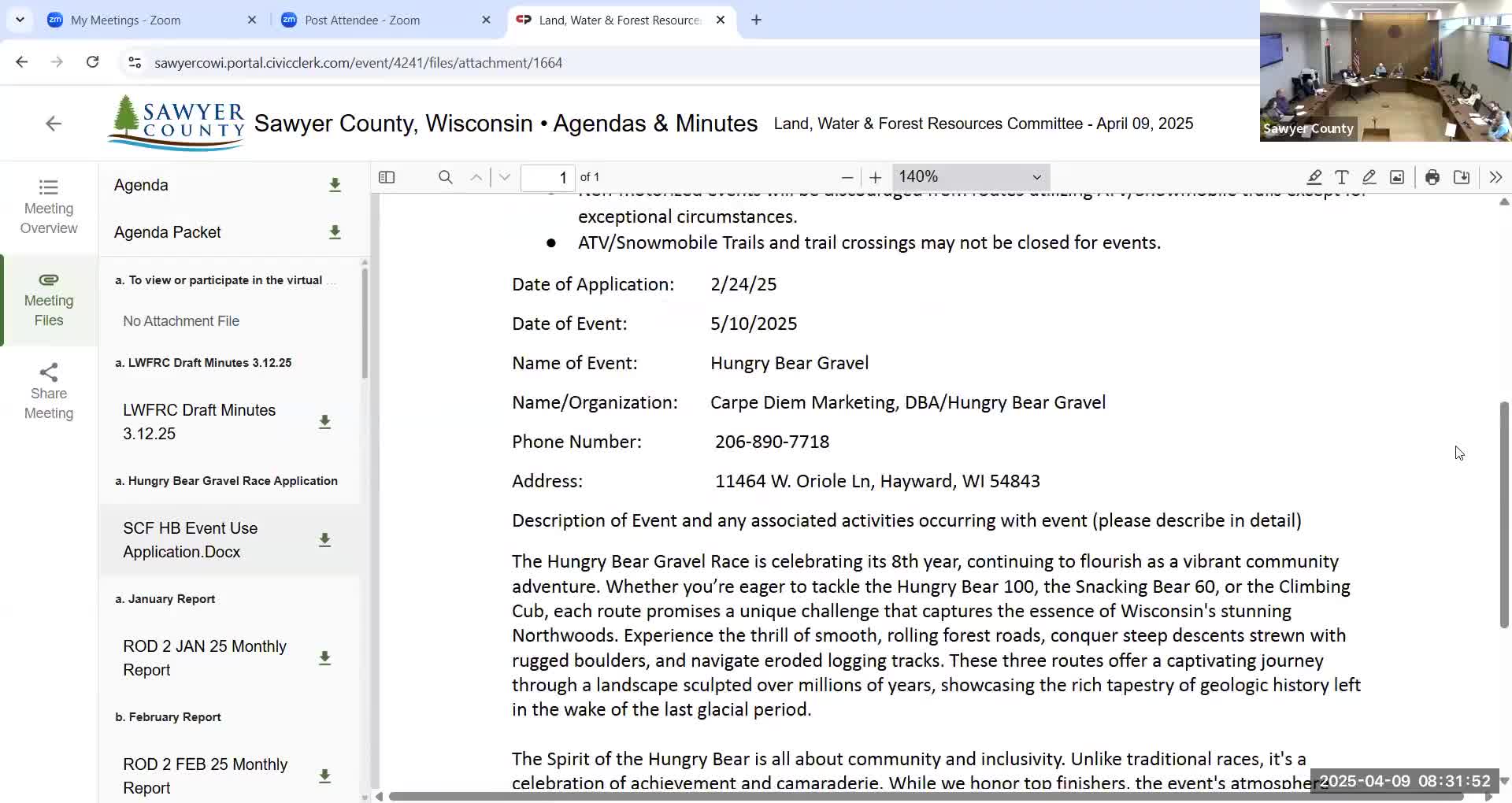Open the browser tab search dropdown

click(x=20, y=20)
